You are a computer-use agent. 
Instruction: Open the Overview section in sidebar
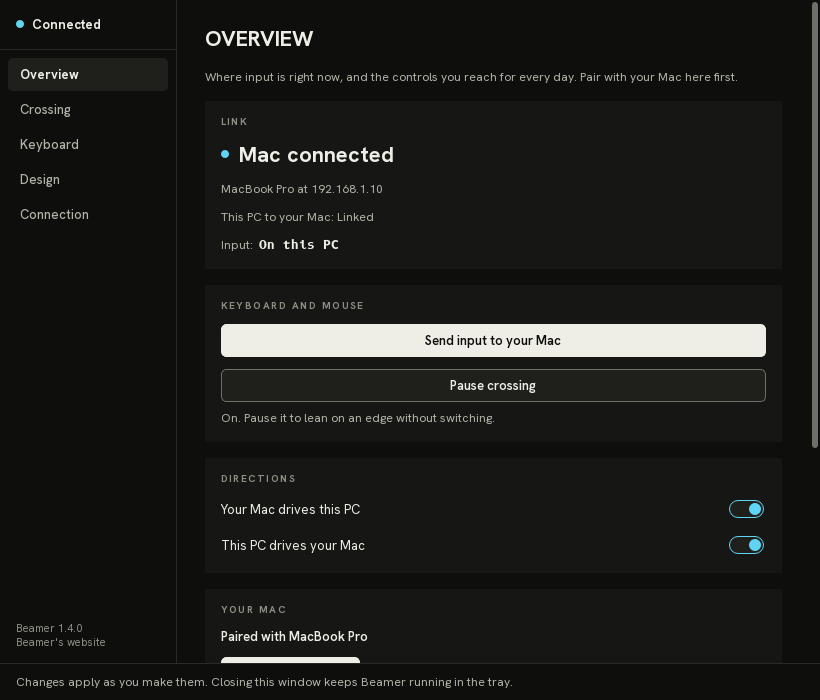coord(88,74)
